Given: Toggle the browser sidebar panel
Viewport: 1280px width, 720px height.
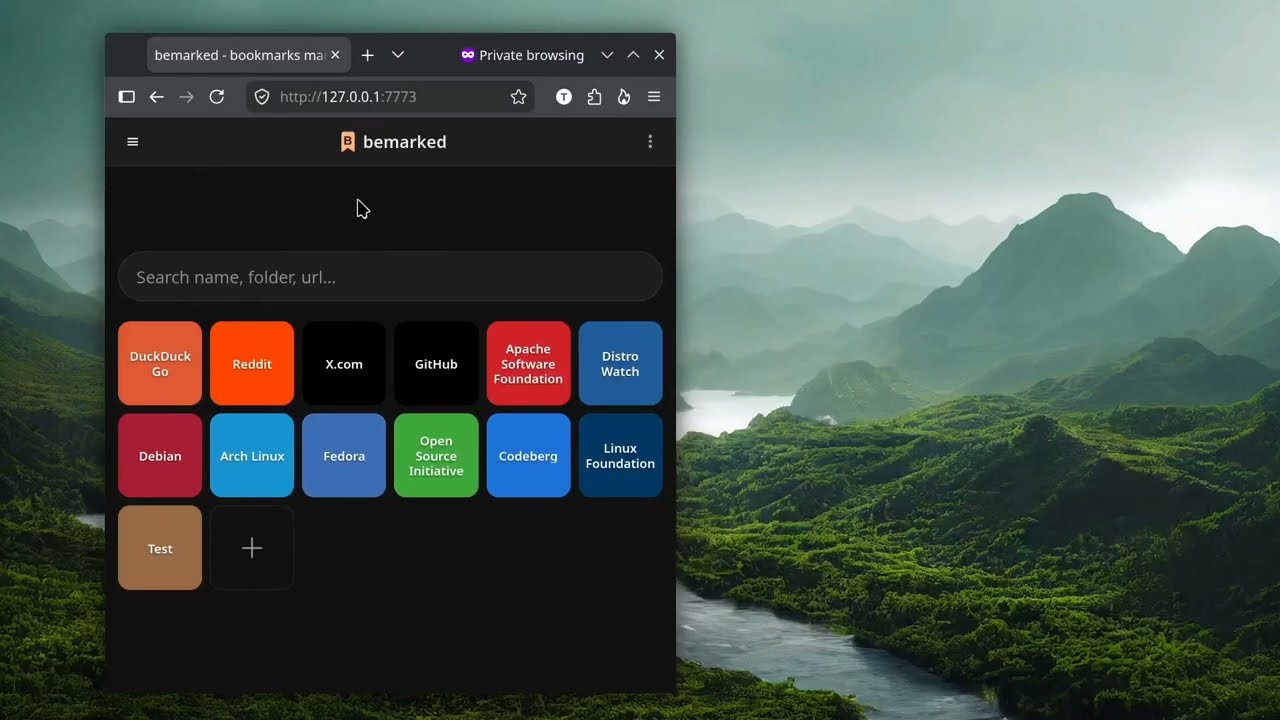Looking at the screenshot, I should click(x=127, y=97).
